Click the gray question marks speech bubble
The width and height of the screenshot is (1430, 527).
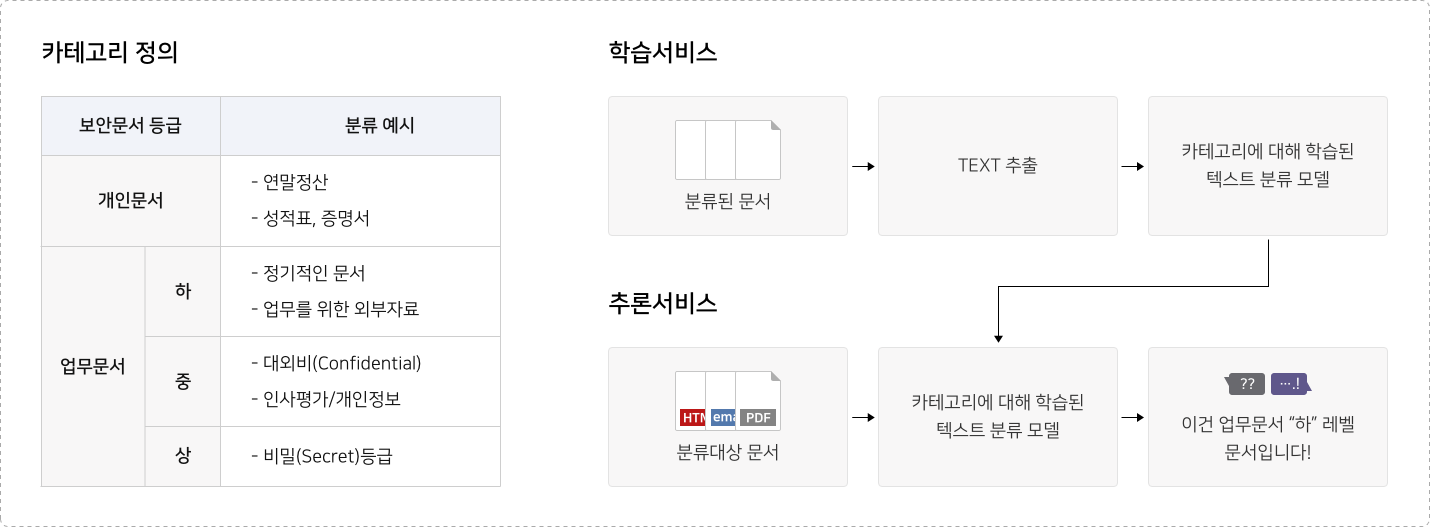click(x=1246, y=384)
